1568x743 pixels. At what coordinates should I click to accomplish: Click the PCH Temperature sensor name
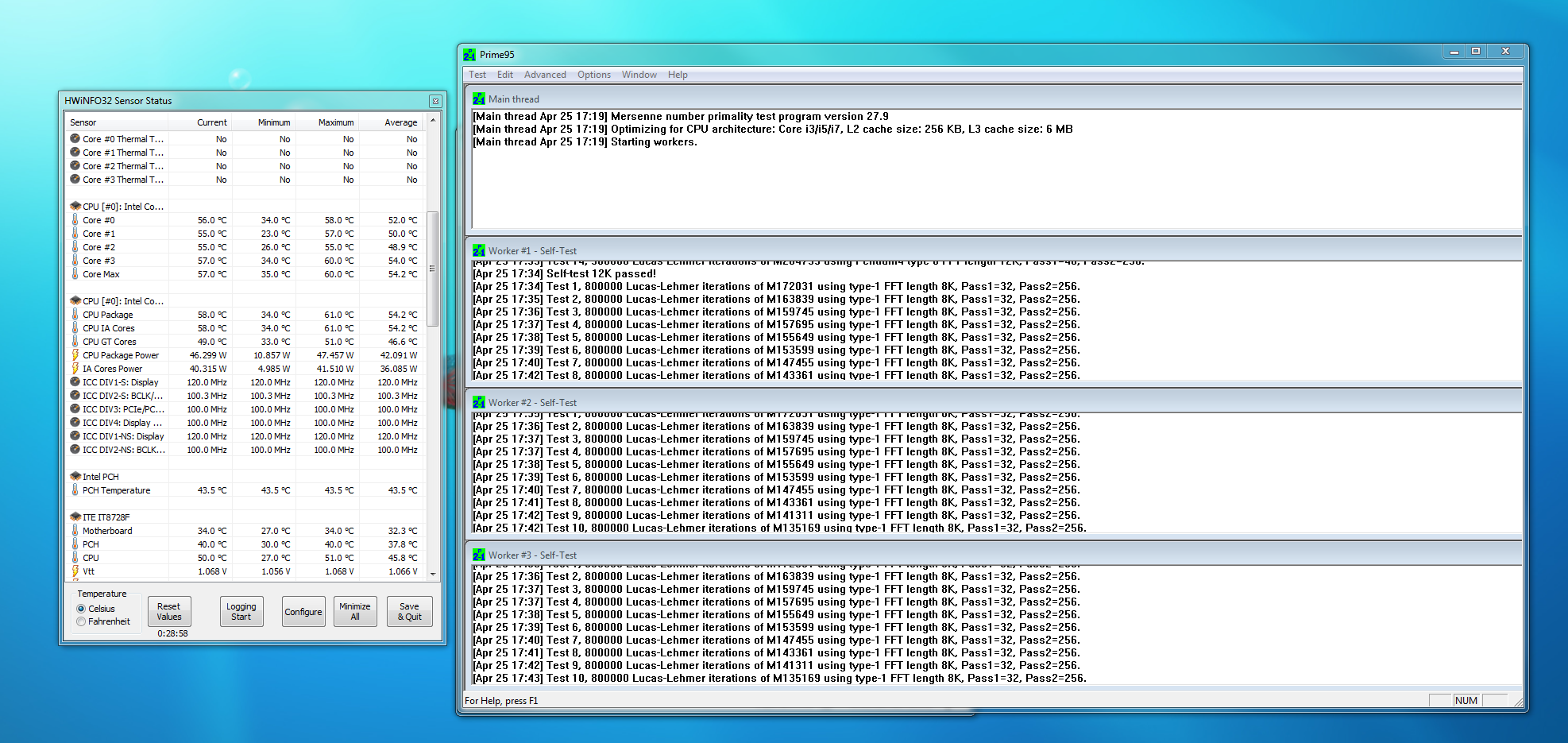tap(117, 490)
